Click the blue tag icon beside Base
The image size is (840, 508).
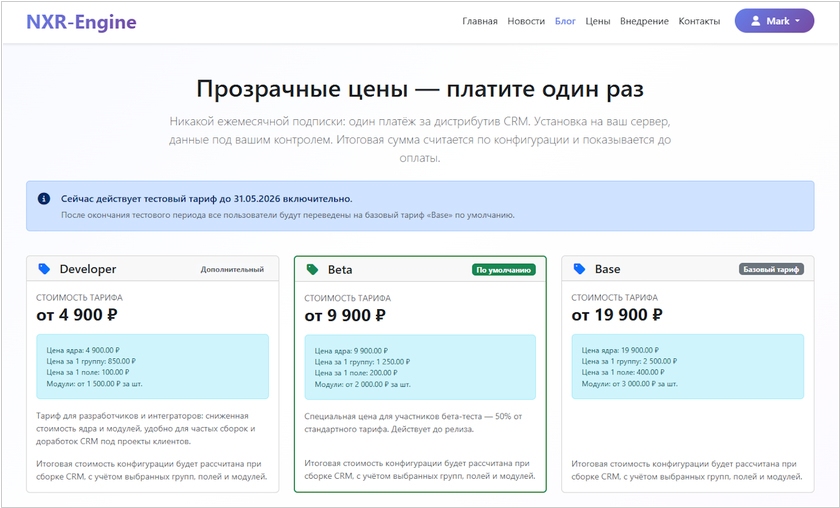[580, 269]
